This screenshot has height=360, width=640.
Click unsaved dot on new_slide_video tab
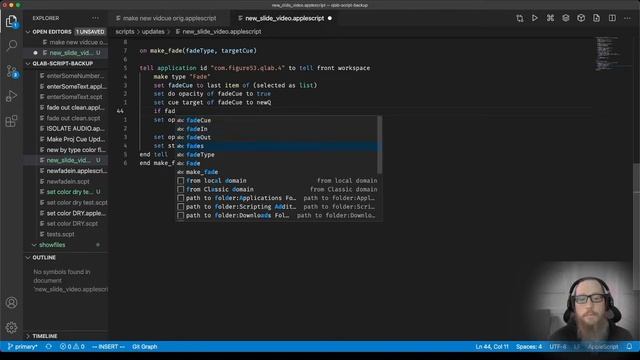coord(330,18)
